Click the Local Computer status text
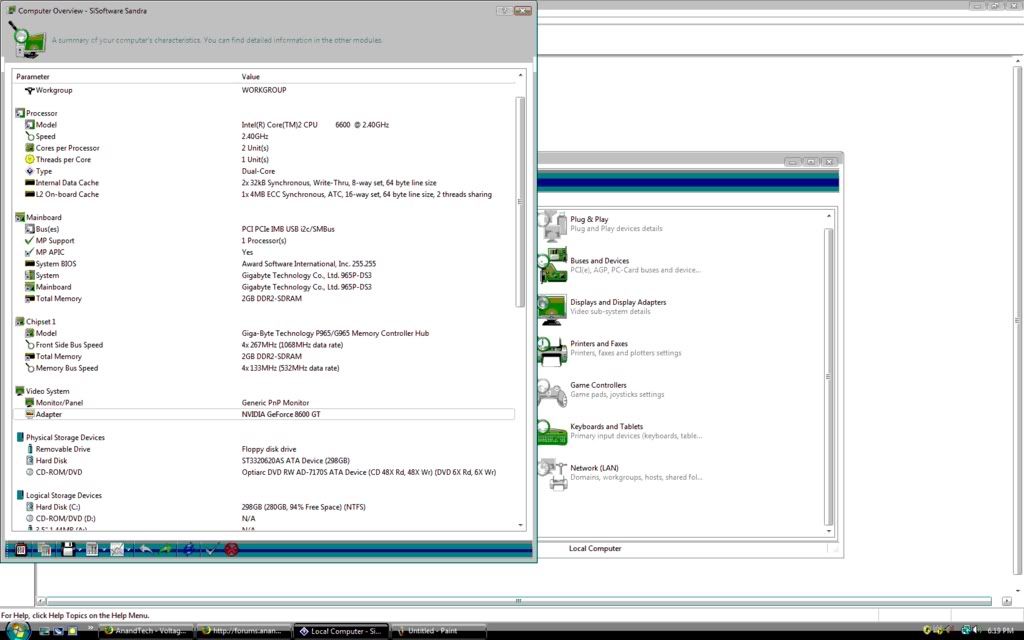This screenshot has height=640, width=1024. [x=595, y=549]
